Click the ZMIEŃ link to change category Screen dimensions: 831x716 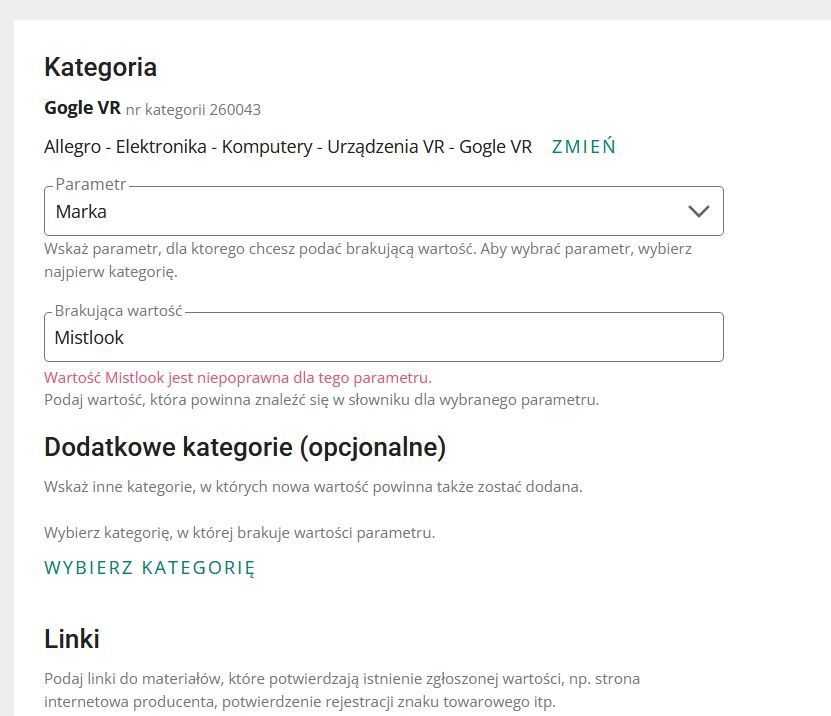point(583,147)
